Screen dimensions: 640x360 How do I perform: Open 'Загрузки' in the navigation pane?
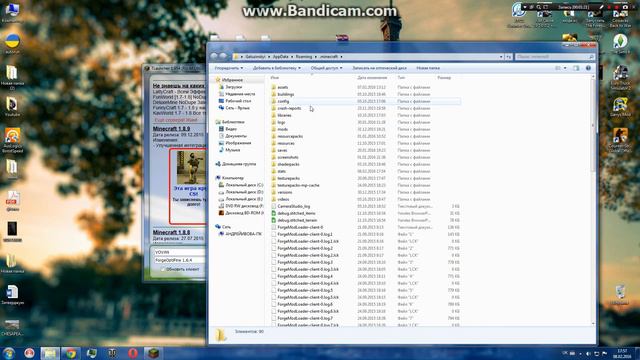[233, 87]
